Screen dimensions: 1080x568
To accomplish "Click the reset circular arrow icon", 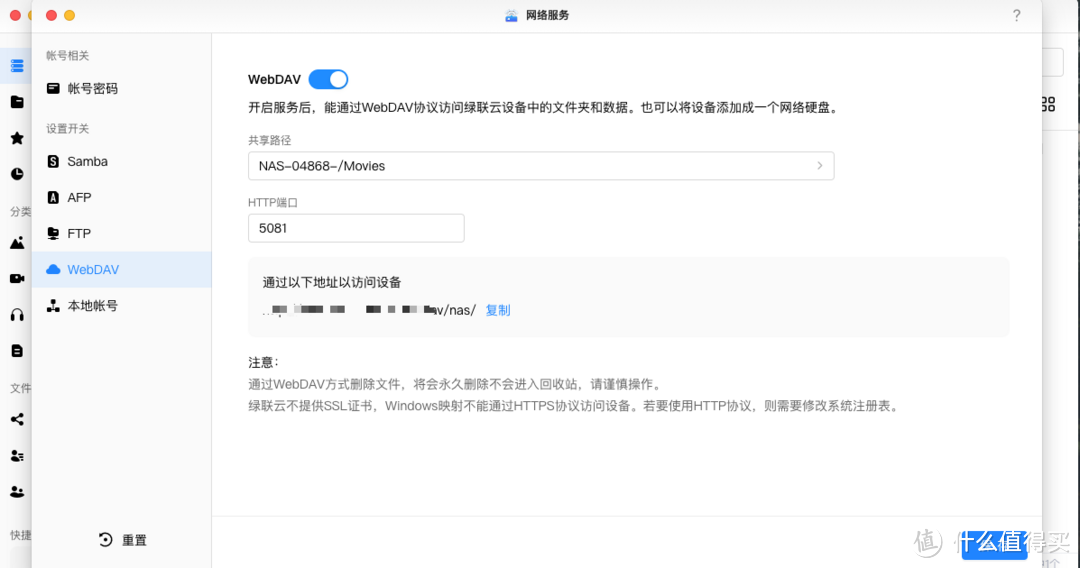I will point(105,540).
